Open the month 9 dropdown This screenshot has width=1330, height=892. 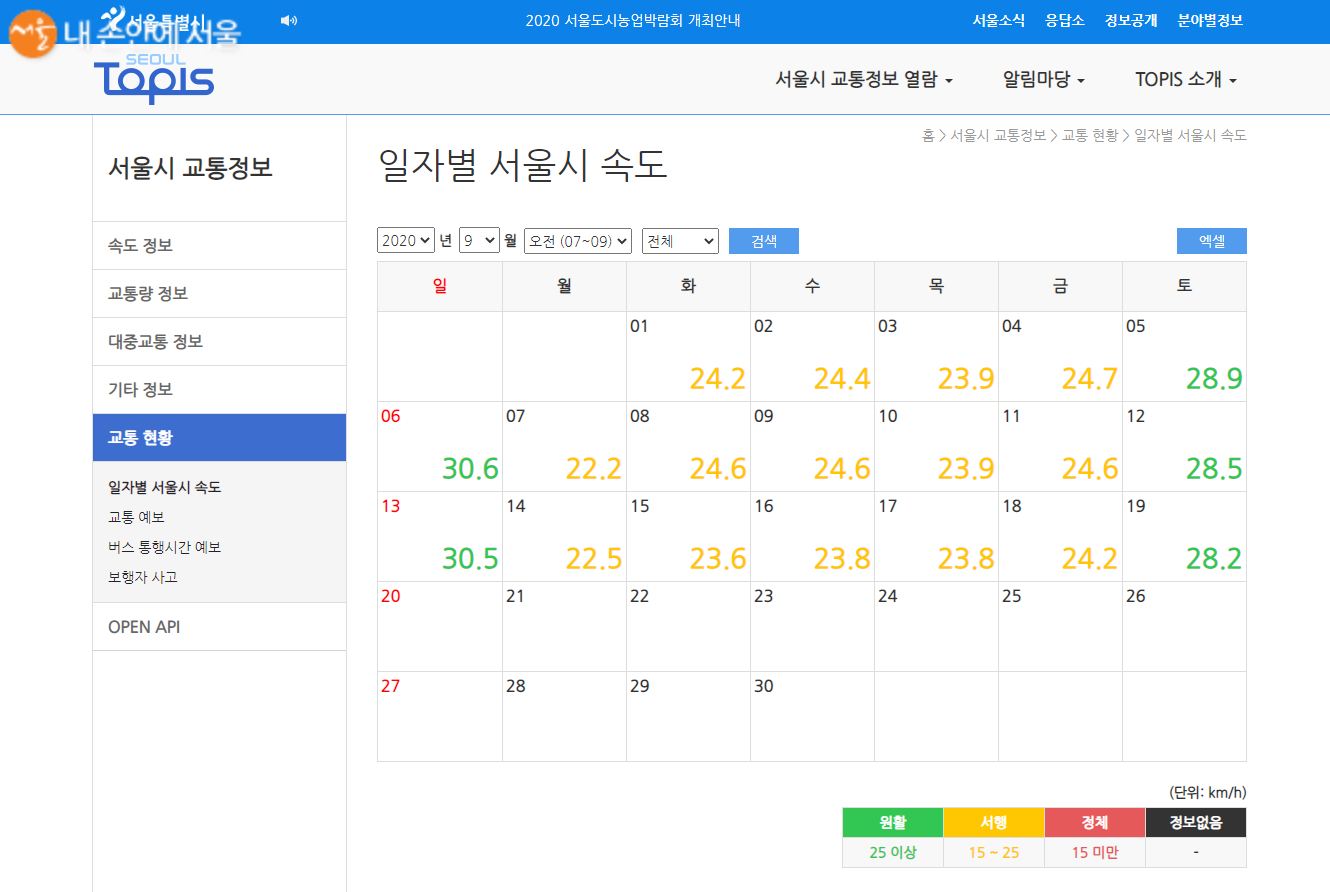[479, 241]
